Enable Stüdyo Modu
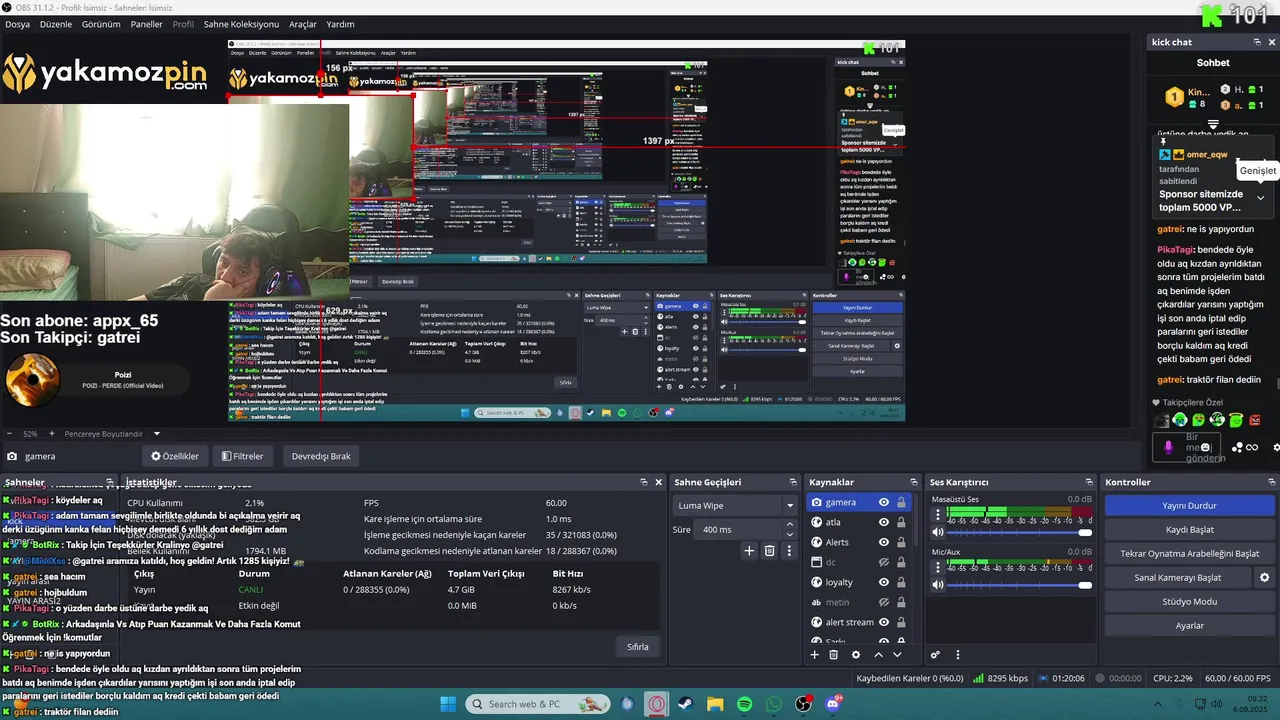1280x720 pixels. [x=1189, y=602]
